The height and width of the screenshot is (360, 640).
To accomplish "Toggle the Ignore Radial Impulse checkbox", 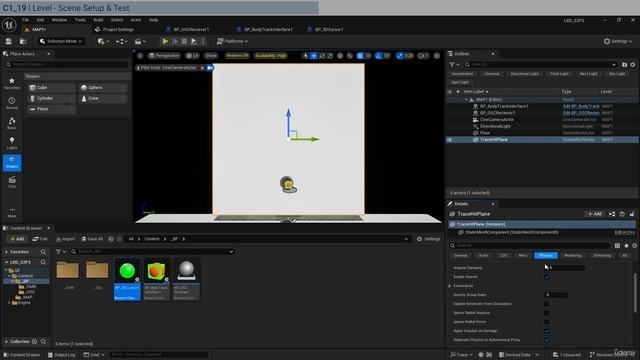I will [x=547, y=313].
